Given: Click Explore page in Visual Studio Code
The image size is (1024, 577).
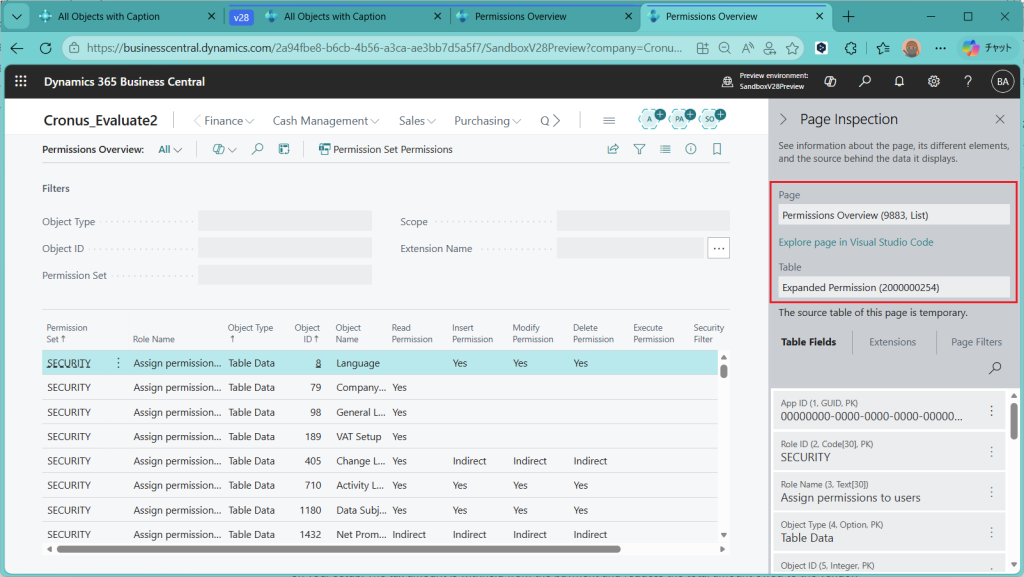Looking at the screenshot, I should pyautogui.click(x=857, y=242).
